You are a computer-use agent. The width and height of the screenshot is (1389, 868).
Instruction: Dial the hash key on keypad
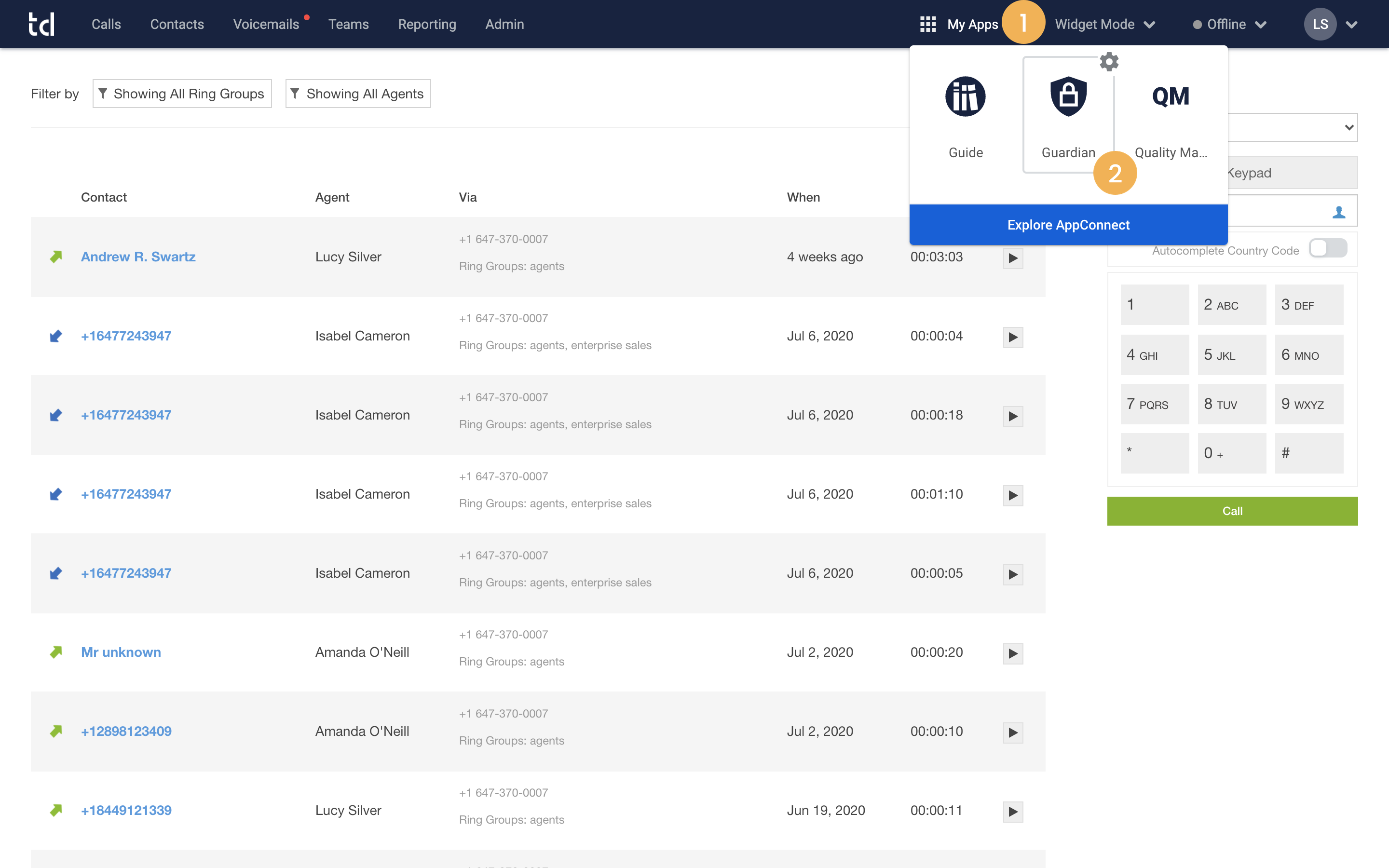pyautogui.click(x=1309, y=453)
